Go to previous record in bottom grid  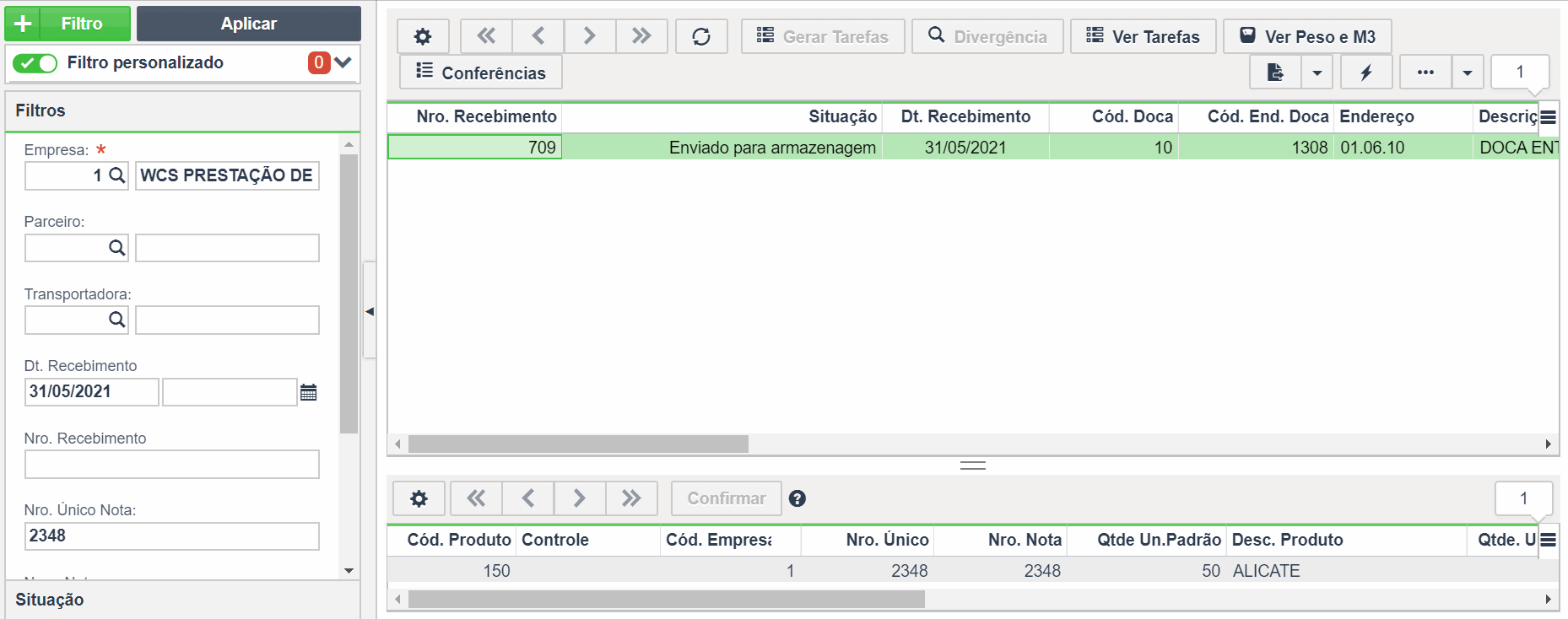click(x=528, y=498)
